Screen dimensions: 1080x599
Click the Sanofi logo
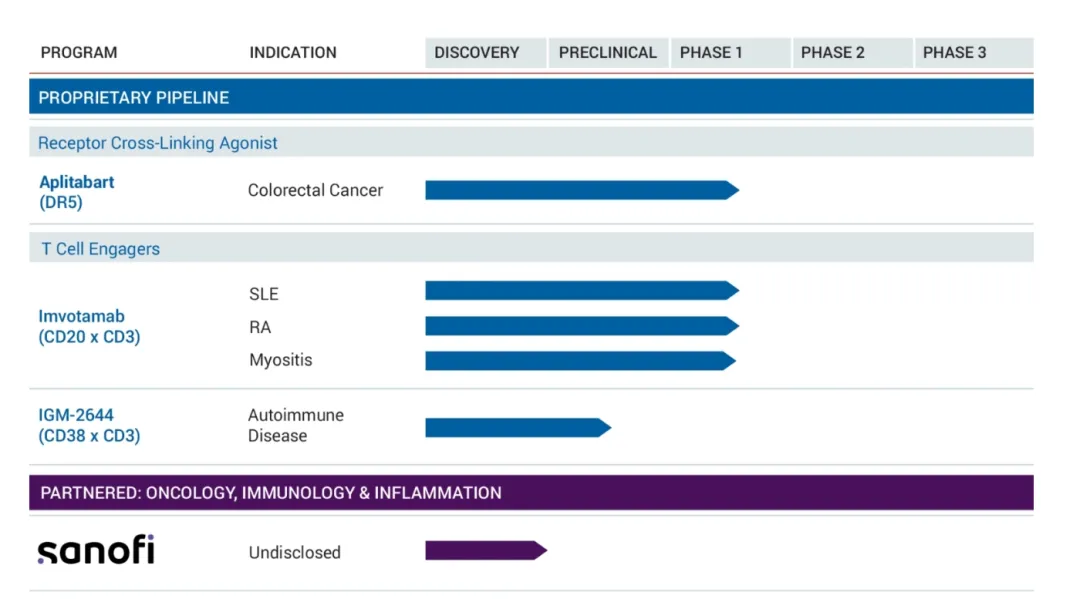pyautogui.click(x=96, y=551)
